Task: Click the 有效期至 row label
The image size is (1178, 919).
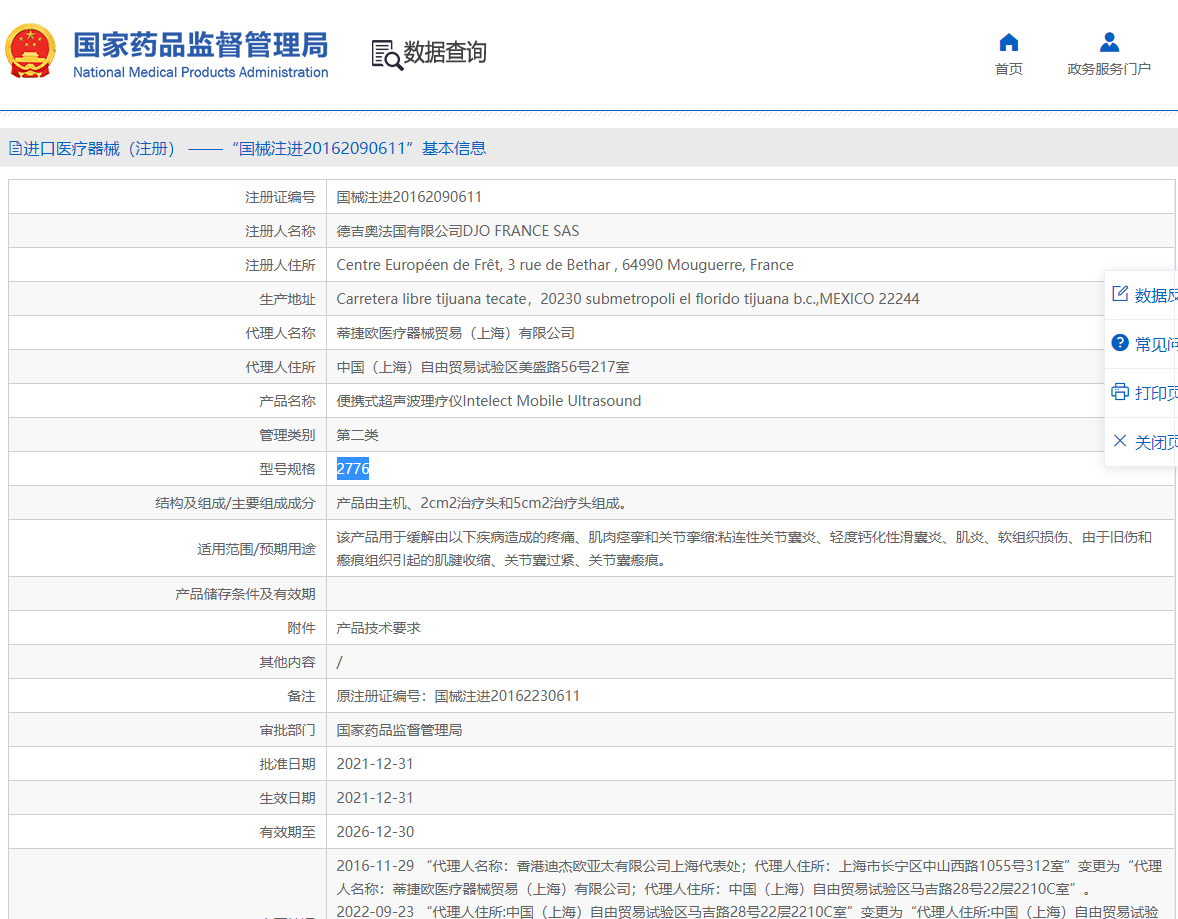Action: (287, 832)
